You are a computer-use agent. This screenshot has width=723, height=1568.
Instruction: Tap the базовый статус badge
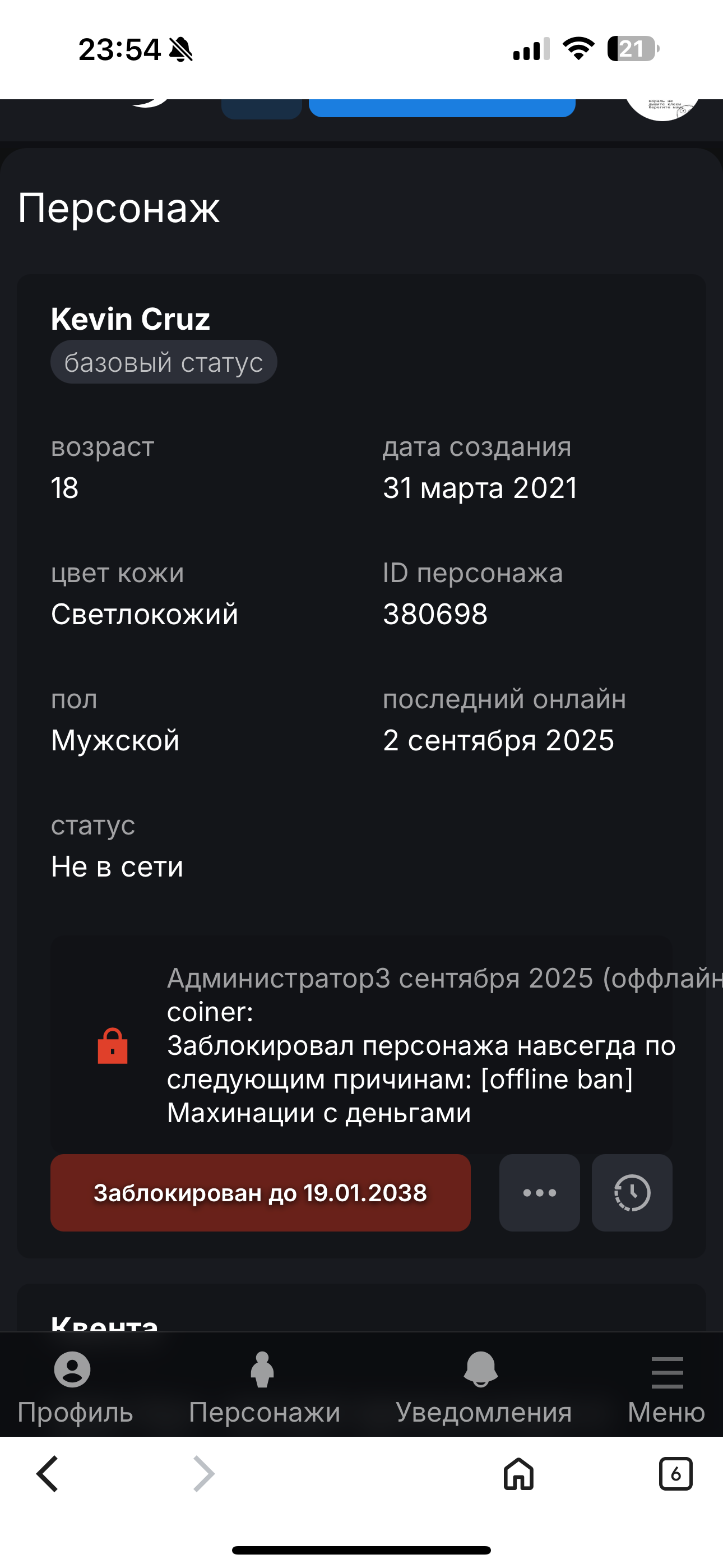tap(164, 362)
